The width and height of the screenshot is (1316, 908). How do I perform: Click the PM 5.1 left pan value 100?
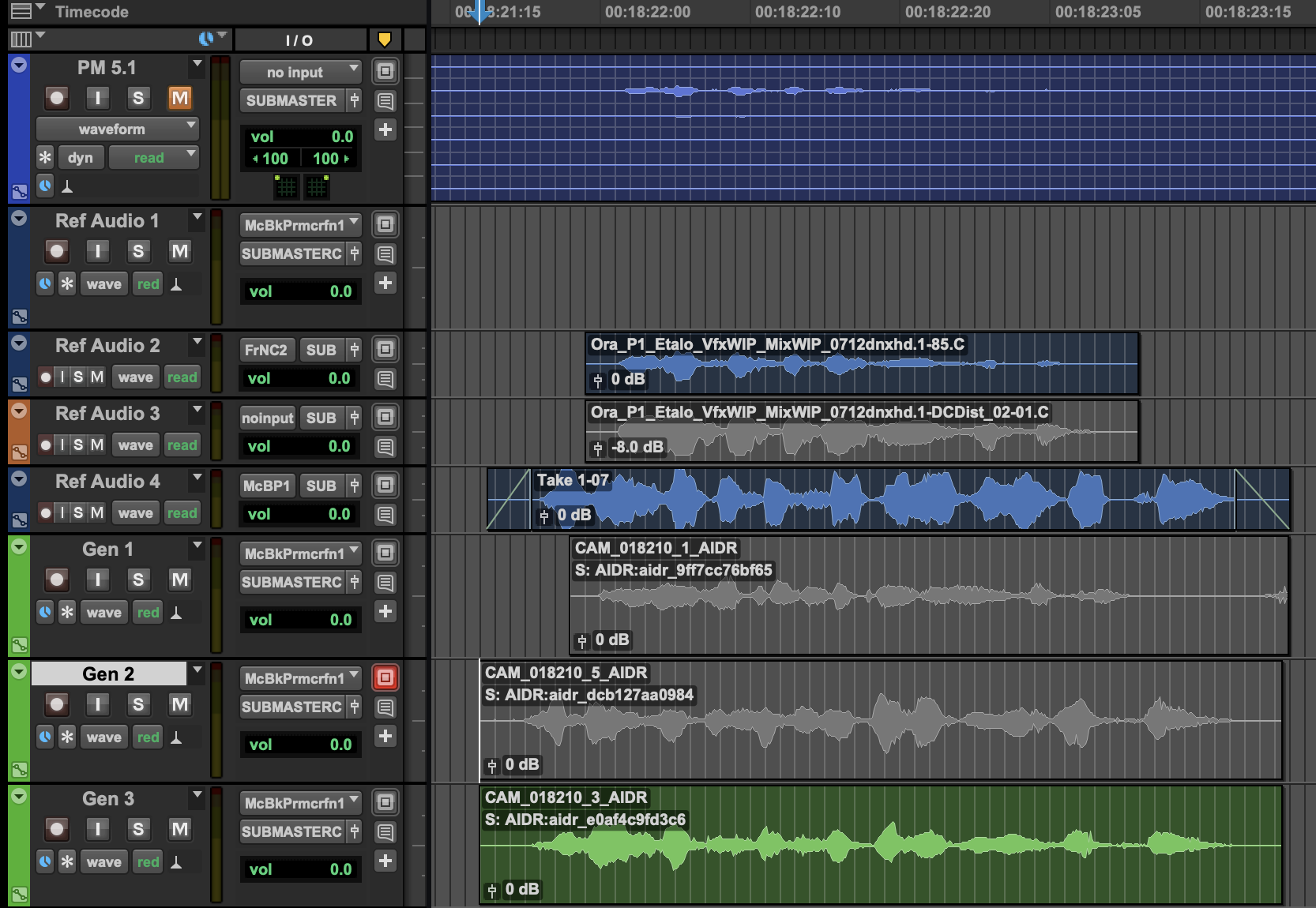click(271, 158)
